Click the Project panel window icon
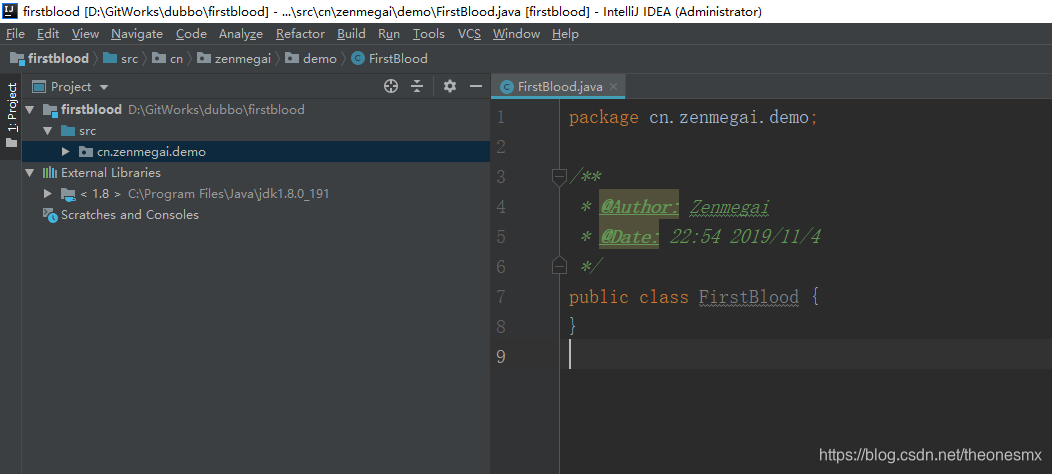1052x474 pixels. click(39, 87)
